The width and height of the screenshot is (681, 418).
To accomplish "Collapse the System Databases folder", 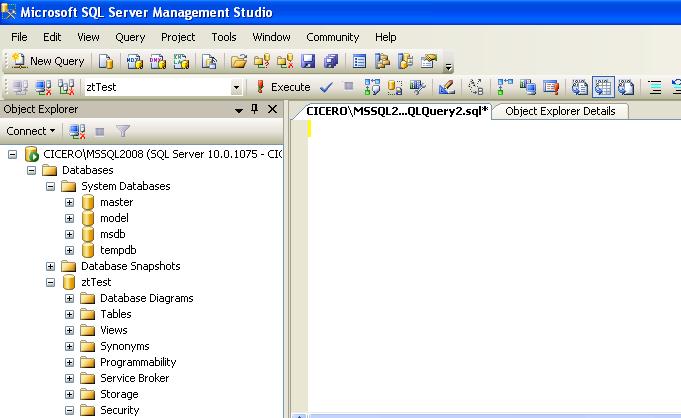I will [x=50, y=186].
